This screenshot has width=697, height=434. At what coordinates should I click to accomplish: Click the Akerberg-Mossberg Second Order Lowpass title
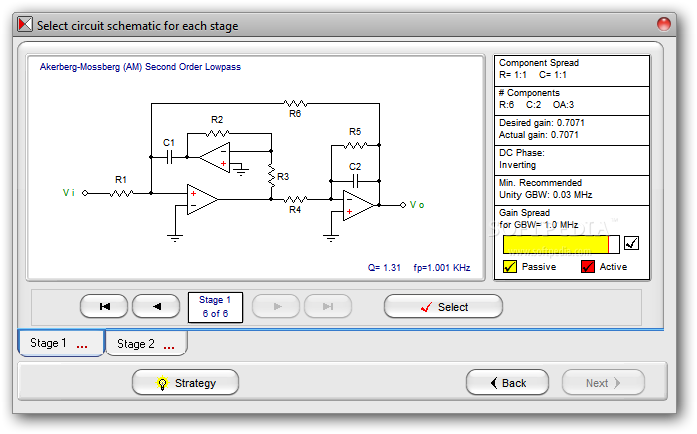pyautogui.click(x=140, y=67)
